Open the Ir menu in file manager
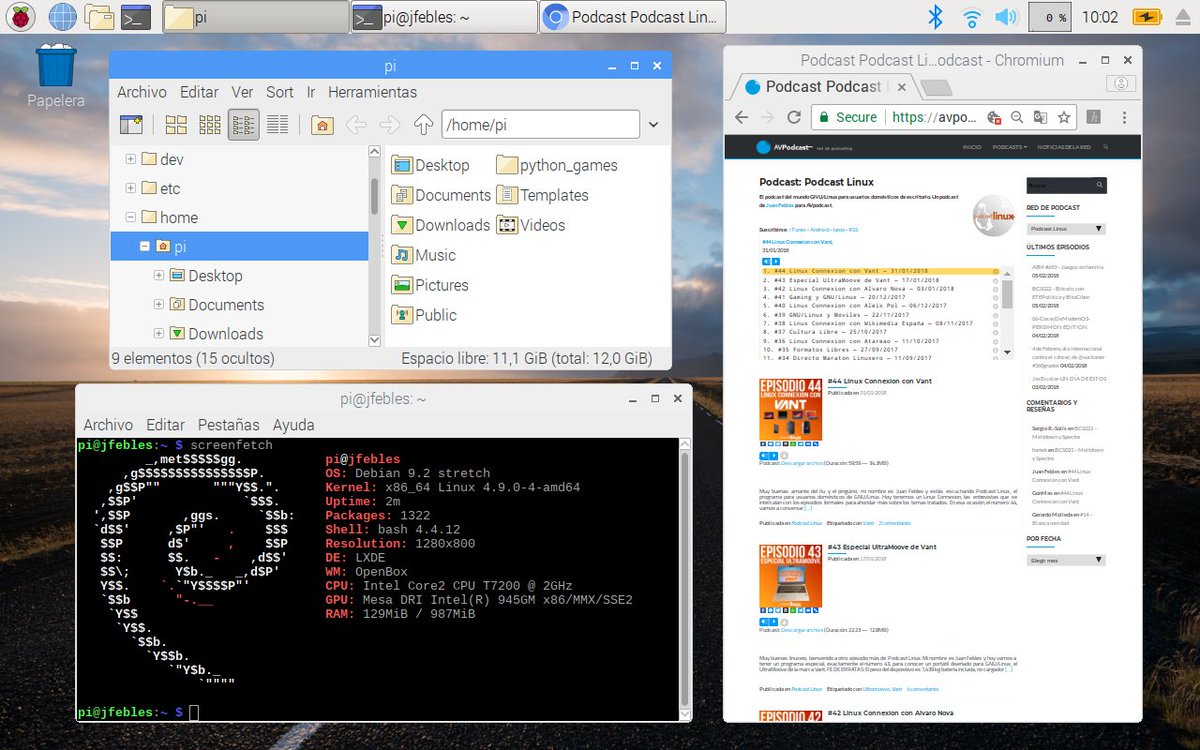This screenshot has width=1200, height=750. (311, 92)
